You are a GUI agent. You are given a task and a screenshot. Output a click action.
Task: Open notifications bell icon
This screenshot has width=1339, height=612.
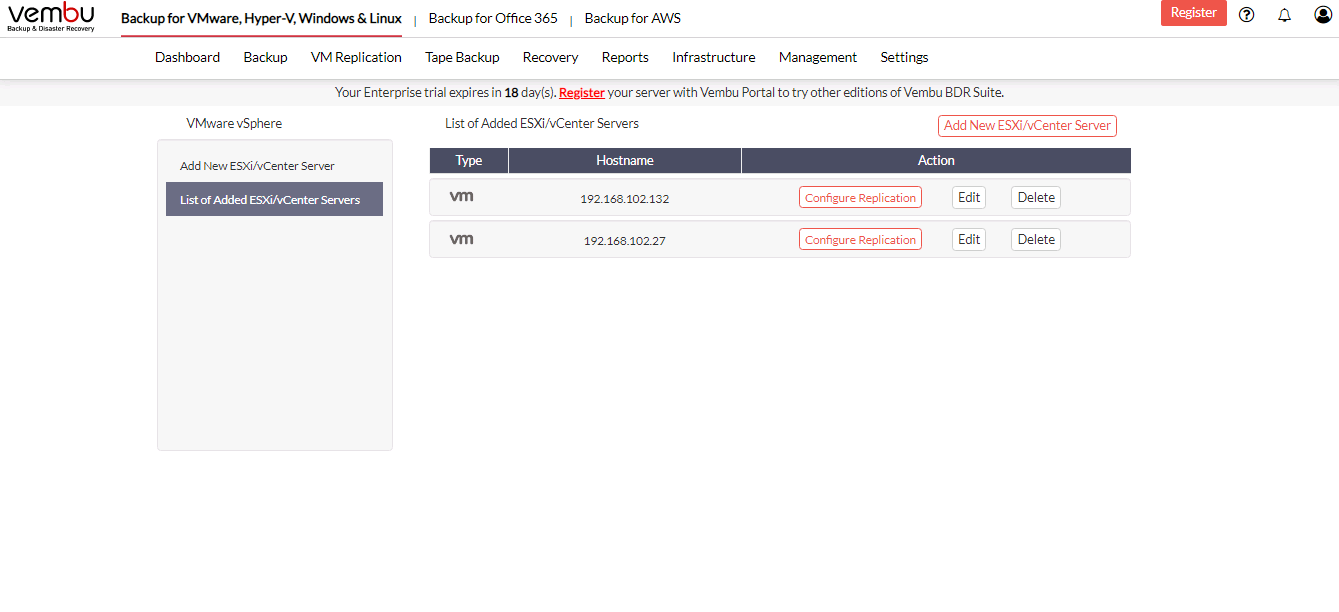pyautogui.click(x=1285, y=15)
